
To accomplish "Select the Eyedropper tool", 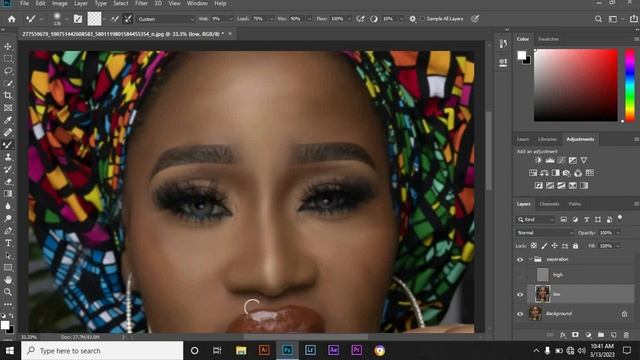I will 8,120.
